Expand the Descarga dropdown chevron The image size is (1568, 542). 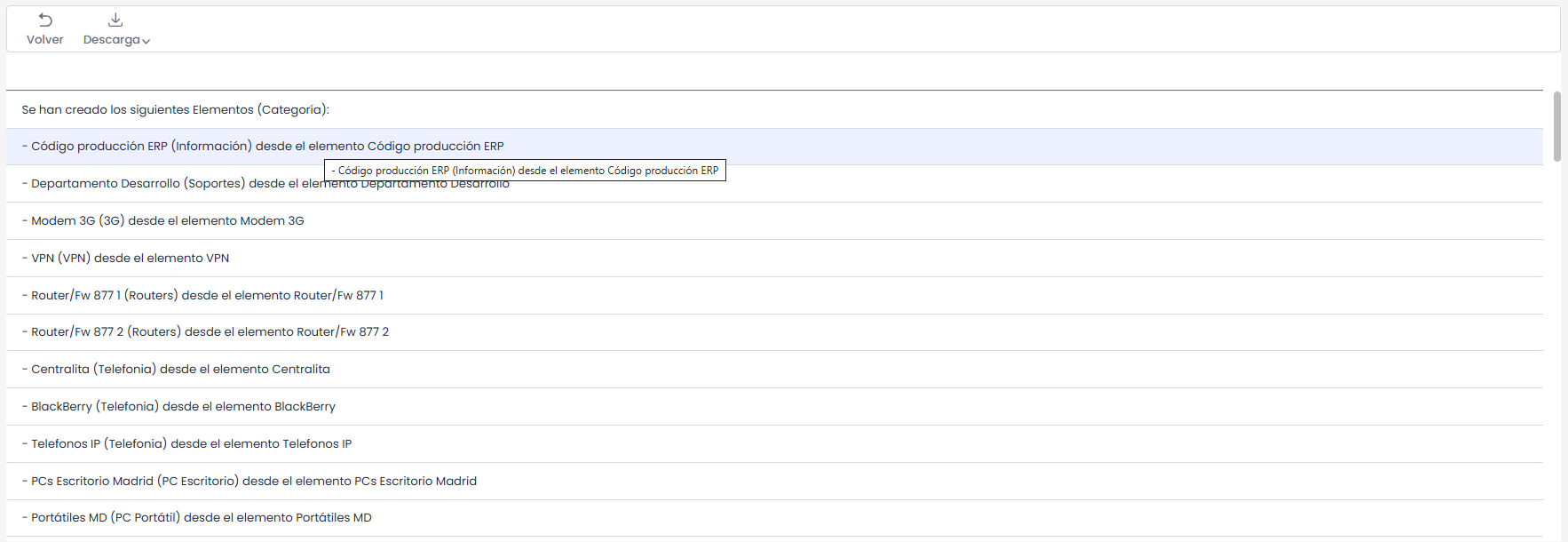[147, 41]
